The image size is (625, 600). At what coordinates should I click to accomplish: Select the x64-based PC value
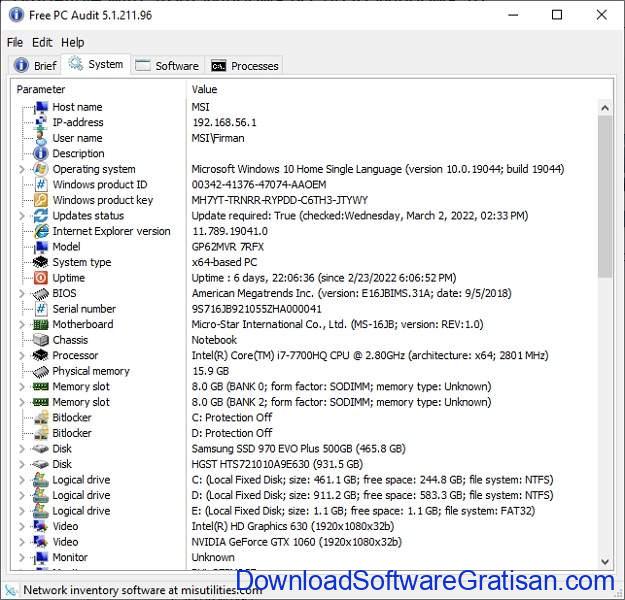pos(224,263)
